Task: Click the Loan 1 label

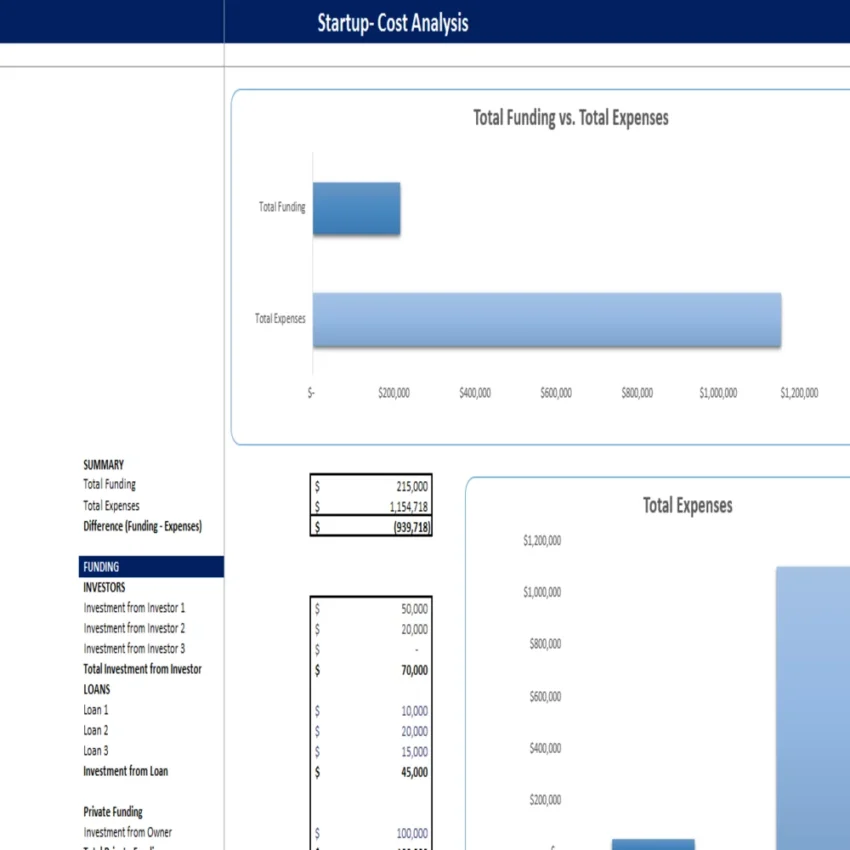Action: [95, 709]
